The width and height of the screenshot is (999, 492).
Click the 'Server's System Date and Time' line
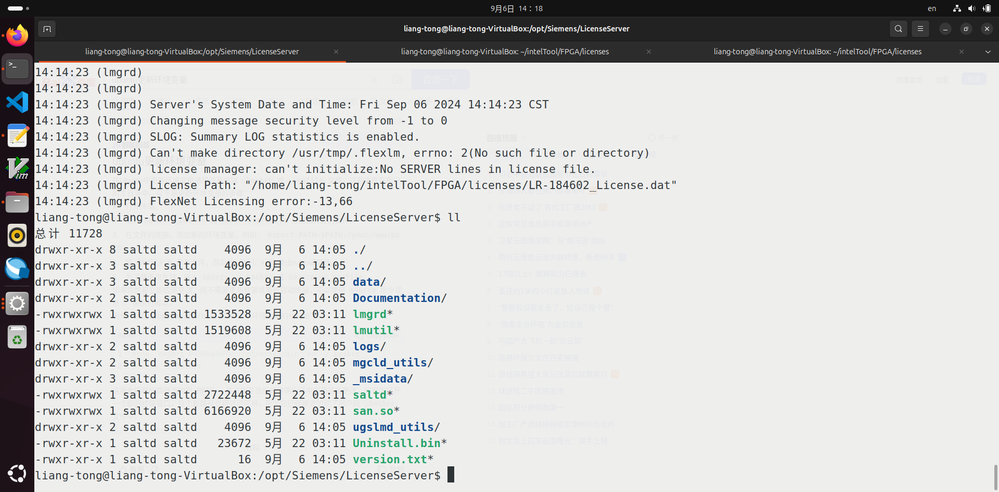pos(292,105)
